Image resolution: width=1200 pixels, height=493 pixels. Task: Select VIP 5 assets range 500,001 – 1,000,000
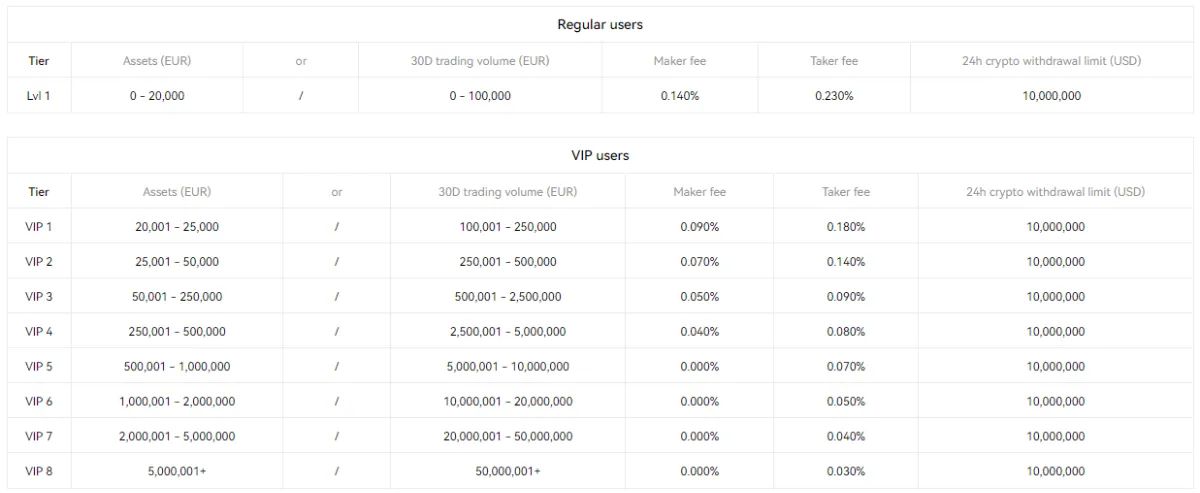[177, 366]
